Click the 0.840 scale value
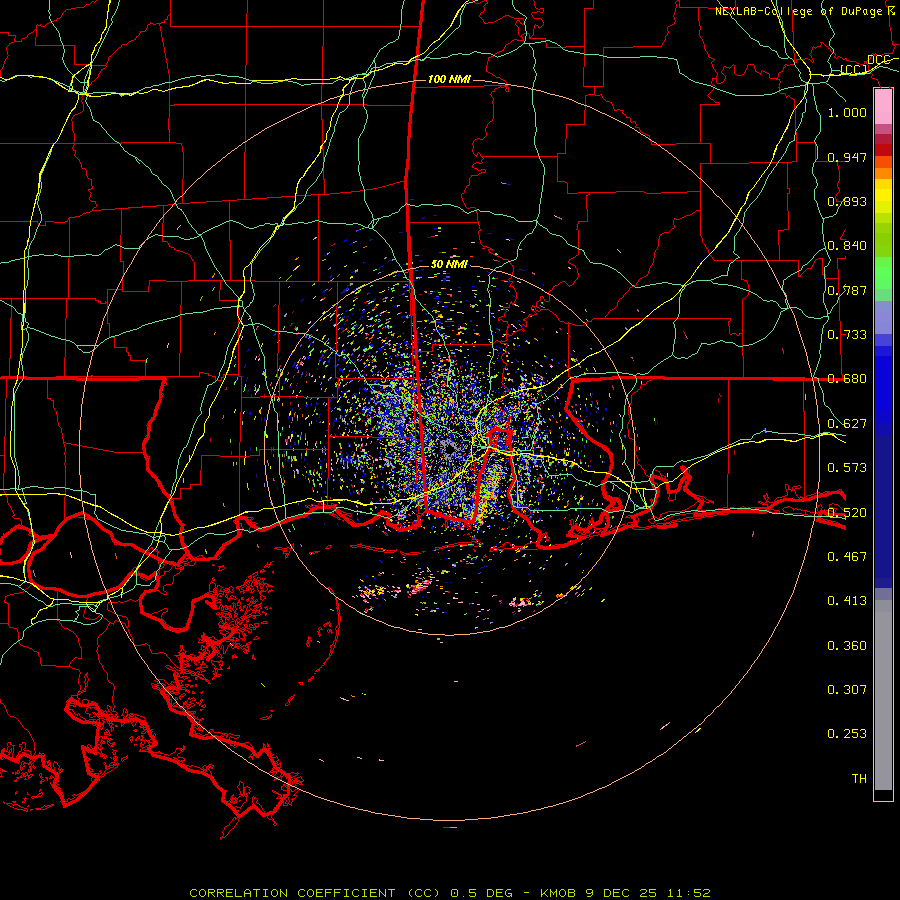This screenshot has width=900, height=900. pos(847,246)
